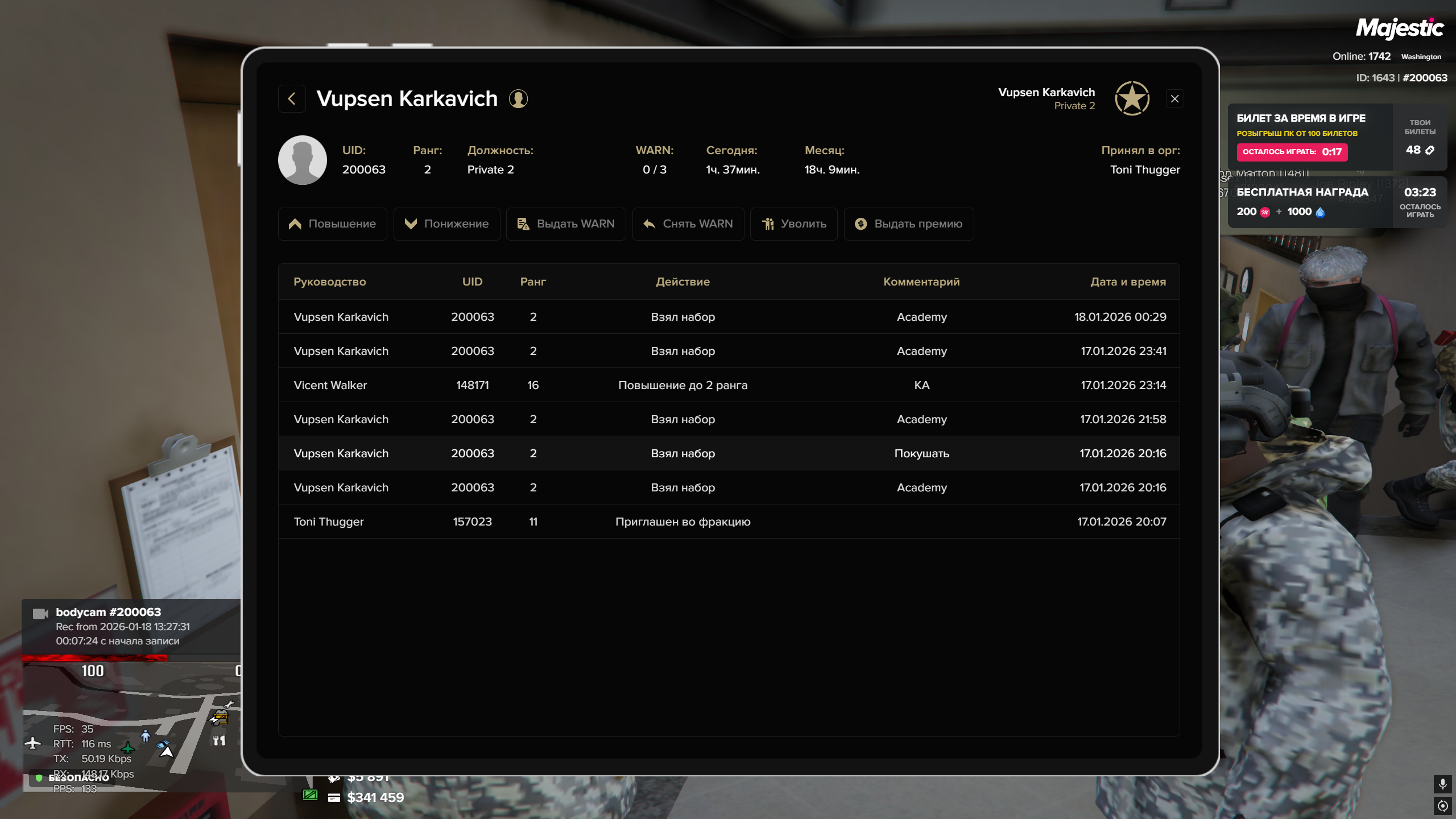This screenshot has width=1456, height=819.
Task: Click Выдать WARN button
Action: (566, 224)
